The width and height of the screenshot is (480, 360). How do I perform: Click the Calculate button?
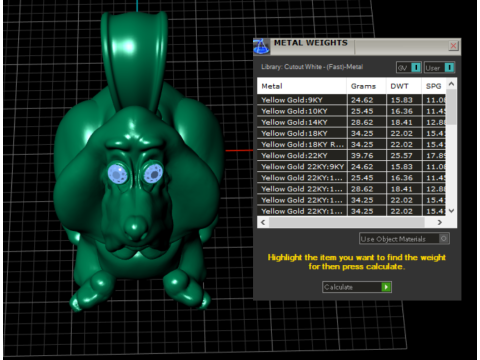coord(357,287)
